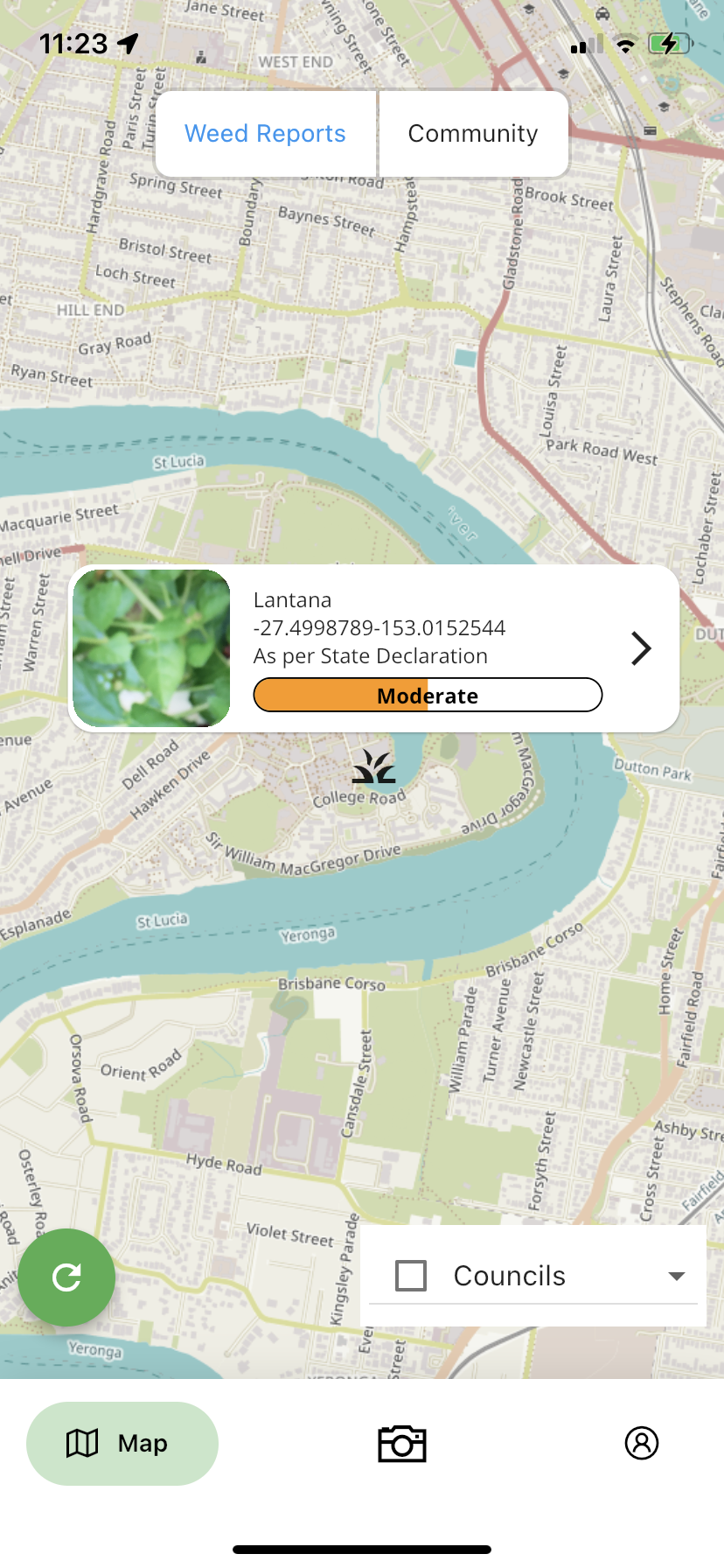Tap the Wi-Fi status icon
Screen dimensions: 724x1568
point(625,45)
